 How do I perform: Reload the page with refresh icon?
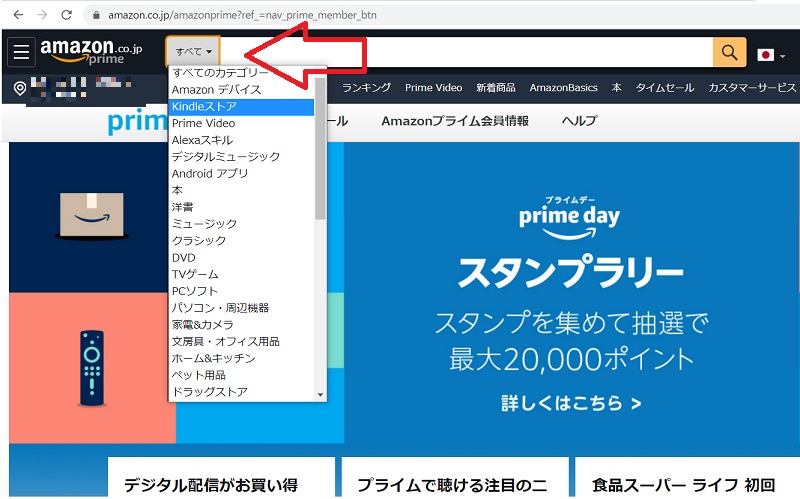(x=66, y=15)
